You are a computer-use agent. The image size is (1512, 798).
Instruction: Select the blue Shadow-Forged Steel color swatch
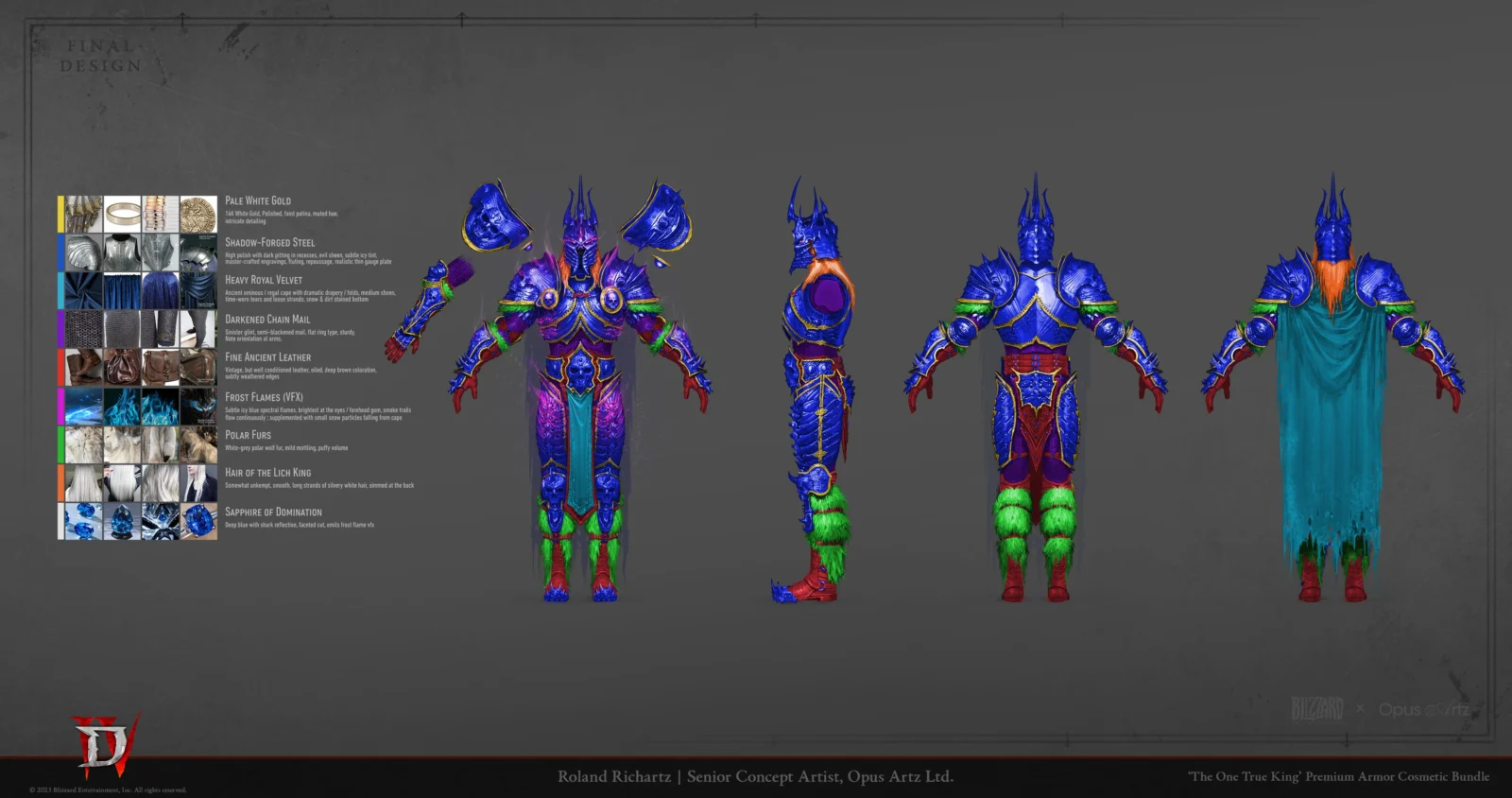(60, 252)
